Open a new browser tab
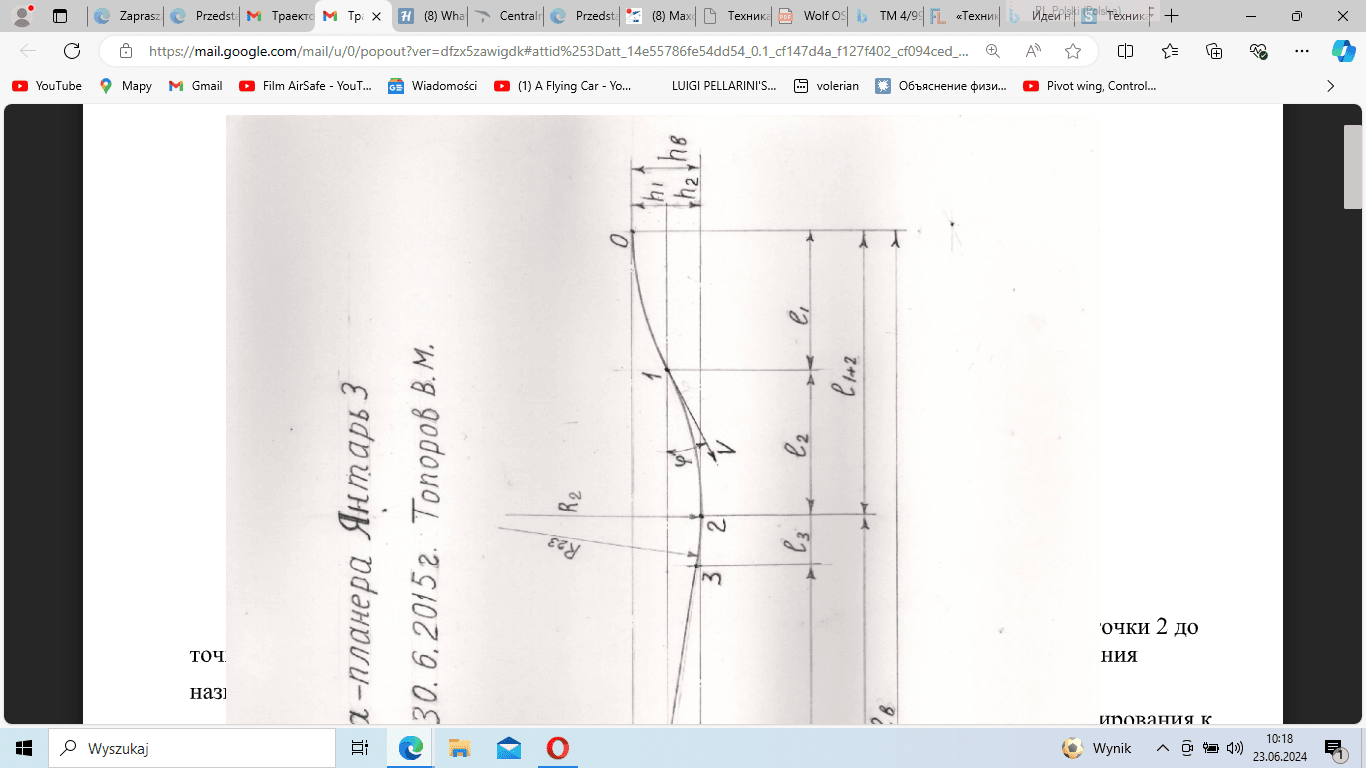 pos(1172,16)
